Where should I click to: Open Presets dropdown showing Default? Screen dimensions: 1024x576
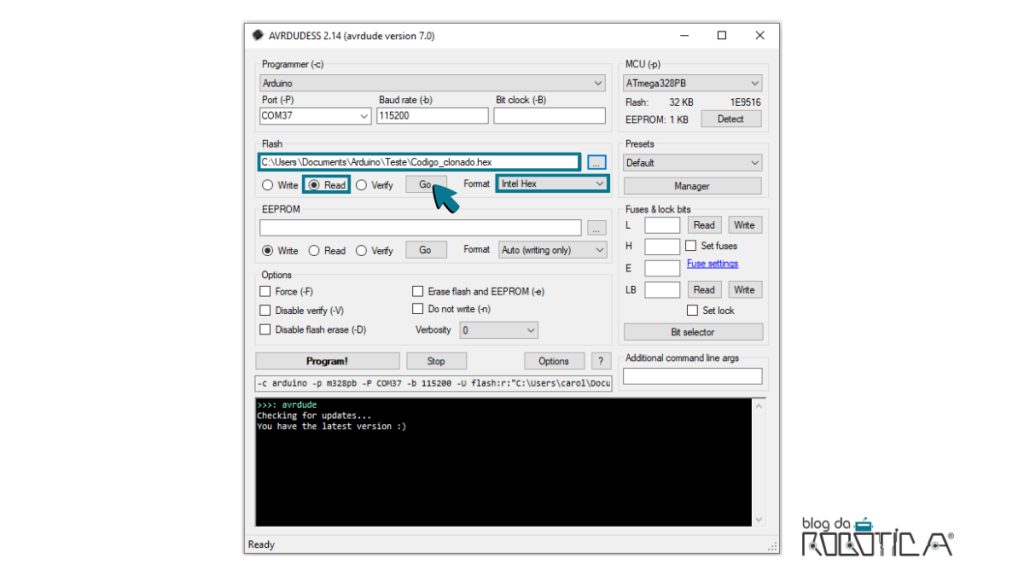click(x=692, y=163)
